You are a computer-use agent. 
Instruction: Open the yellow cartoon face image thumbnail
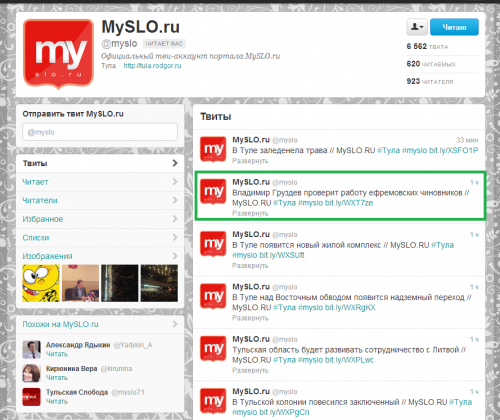tap(41, 283)
